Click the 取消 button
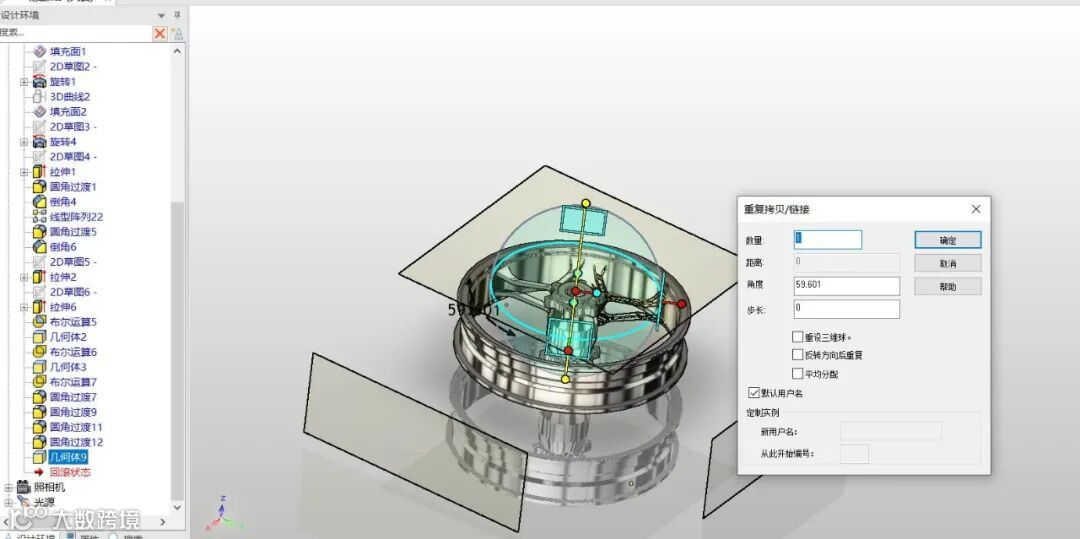 pyautogui.click(x=948, y=263)
